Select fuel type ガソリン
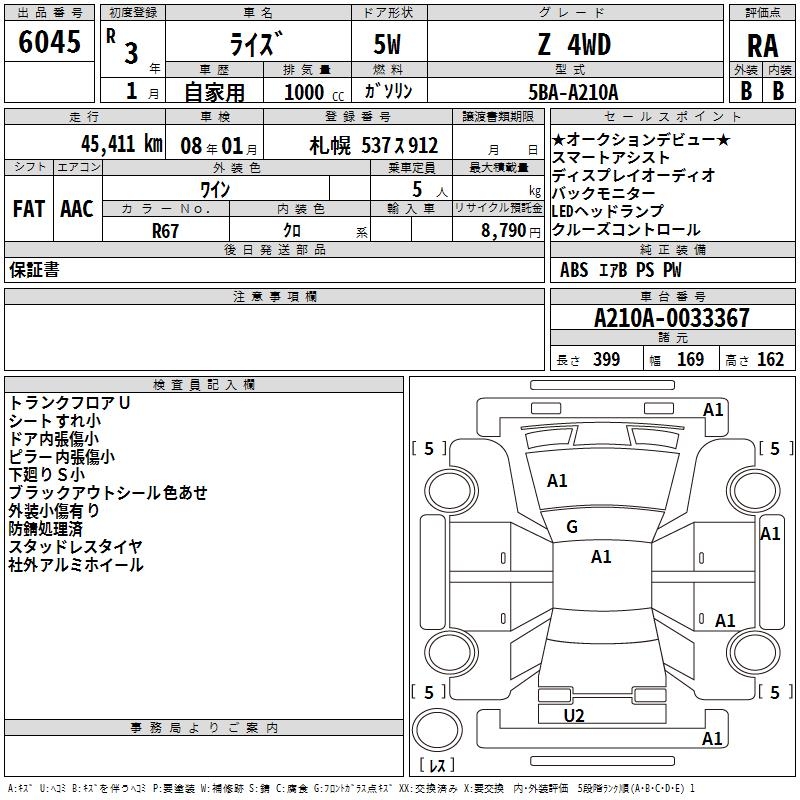Screen dimensions: 800x800 [x=388, y=91]
